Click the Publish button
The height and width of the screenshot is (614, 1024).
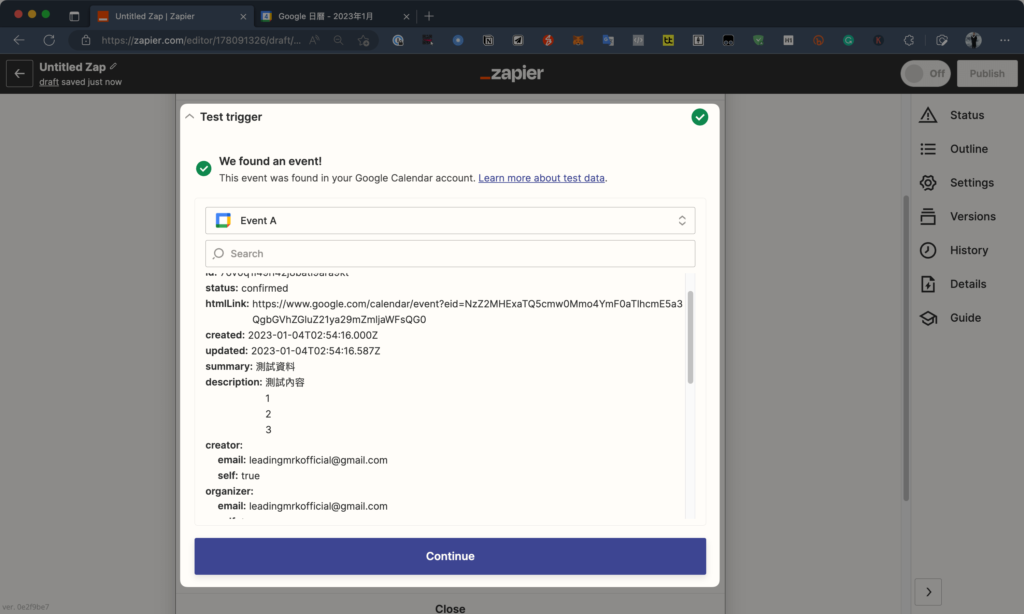pos(987,73)
